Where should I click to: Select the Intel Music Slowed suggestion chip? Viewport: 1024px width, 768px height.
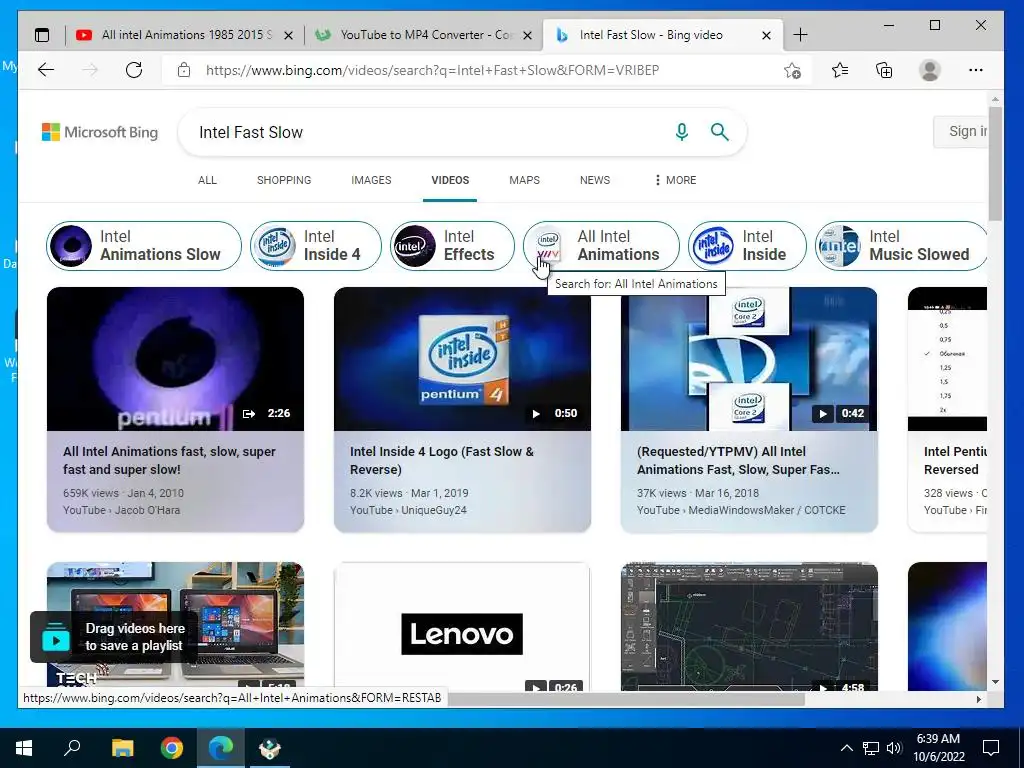901,246
